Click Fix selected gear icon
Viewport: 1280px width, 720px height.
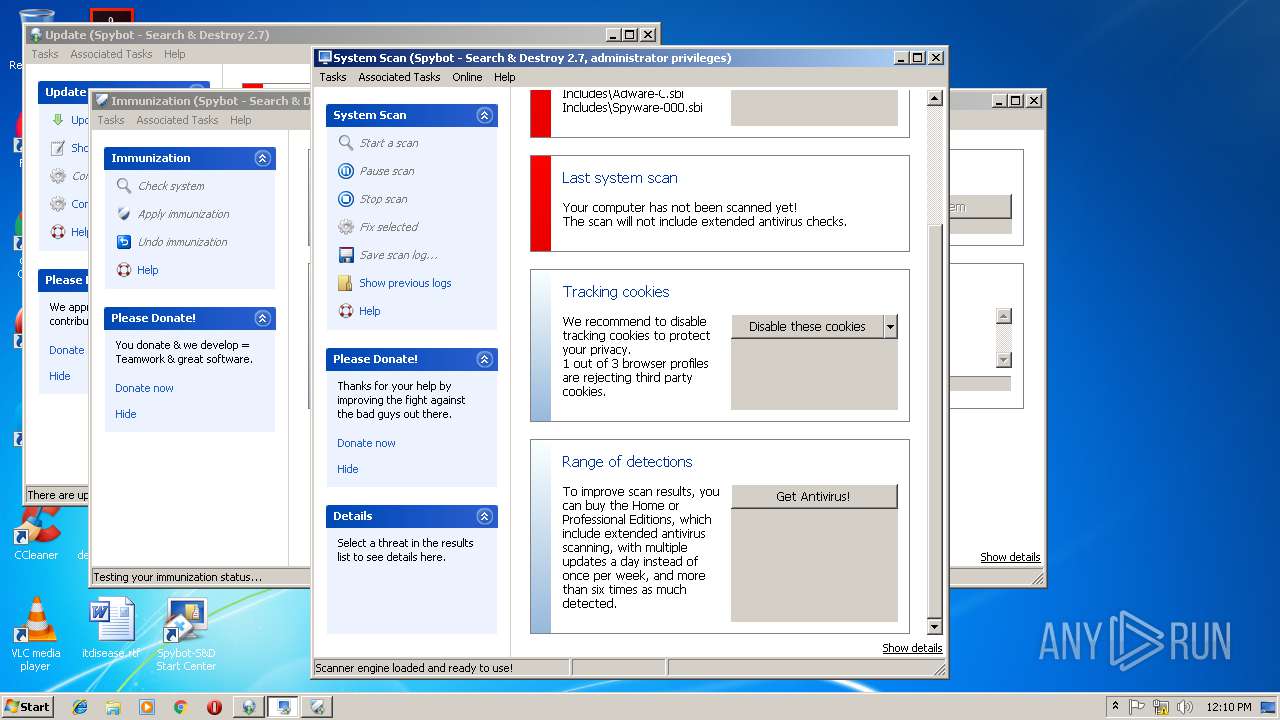(x=346, y=227)
